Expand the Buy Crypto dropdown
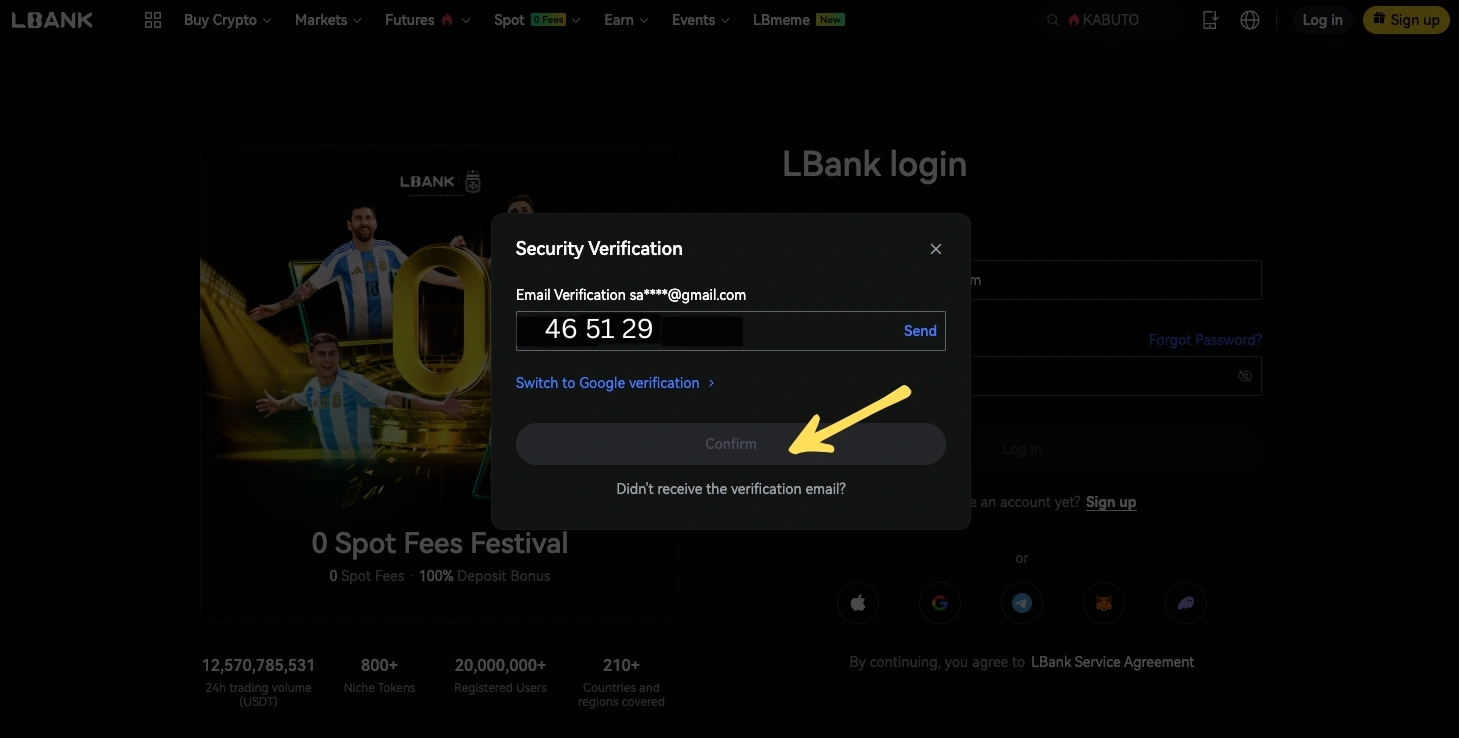This screenshot has height=738, width=1459. (228, 20)
